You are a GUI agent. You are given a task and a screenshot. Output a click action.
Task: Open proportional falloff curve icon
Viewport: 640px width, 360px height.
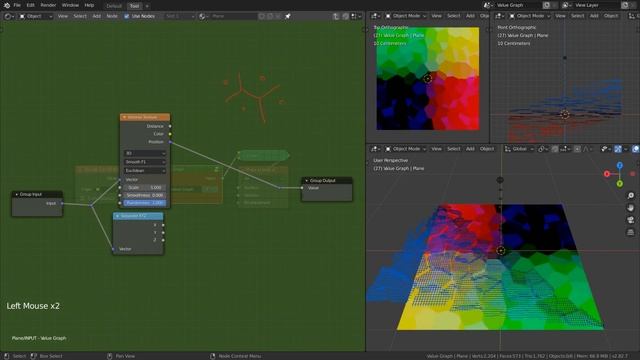click(587, 149)
